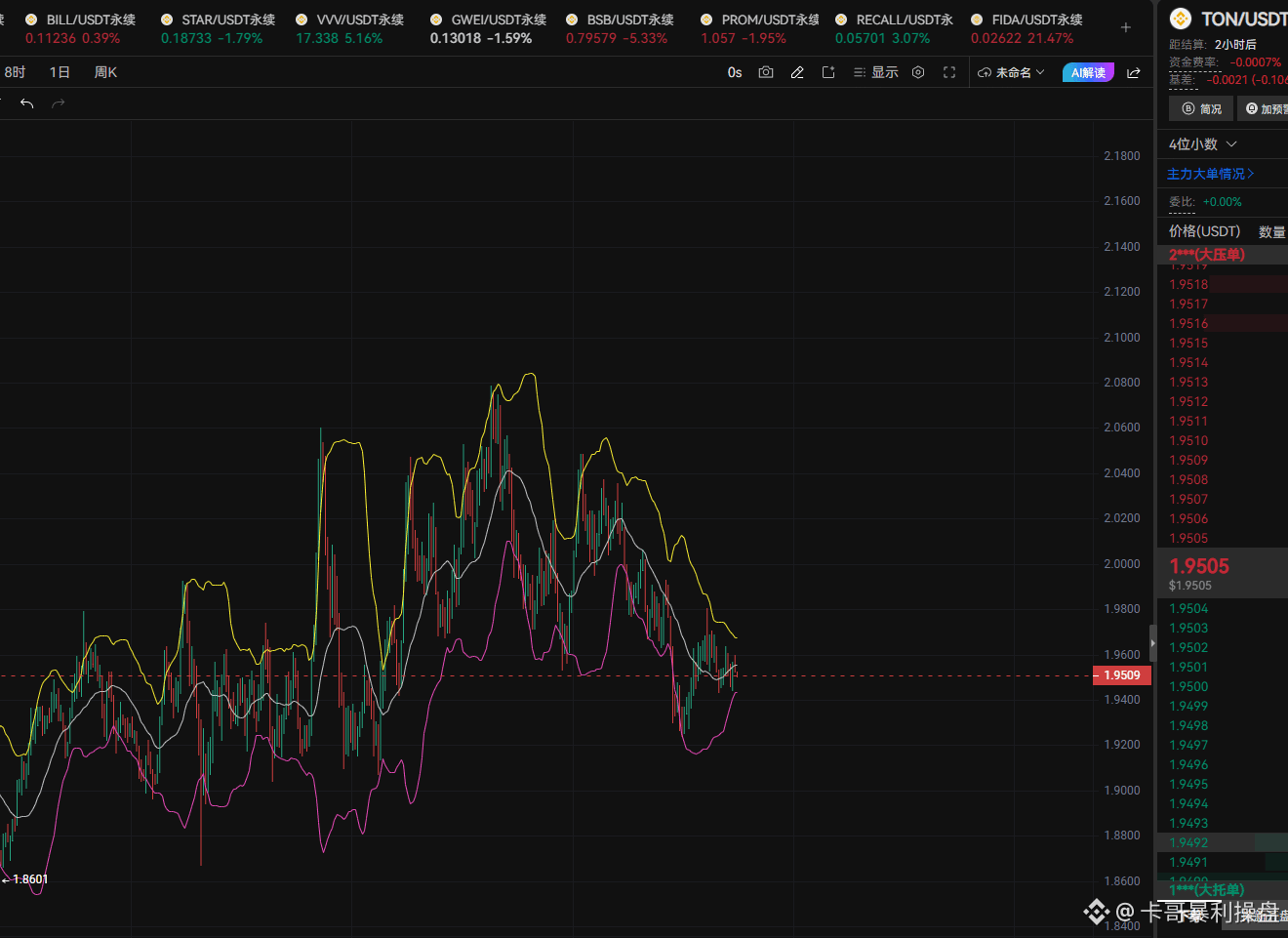Redo the chart action
The height and width of the screenshot is (938, 1288).
click(59, 103)
